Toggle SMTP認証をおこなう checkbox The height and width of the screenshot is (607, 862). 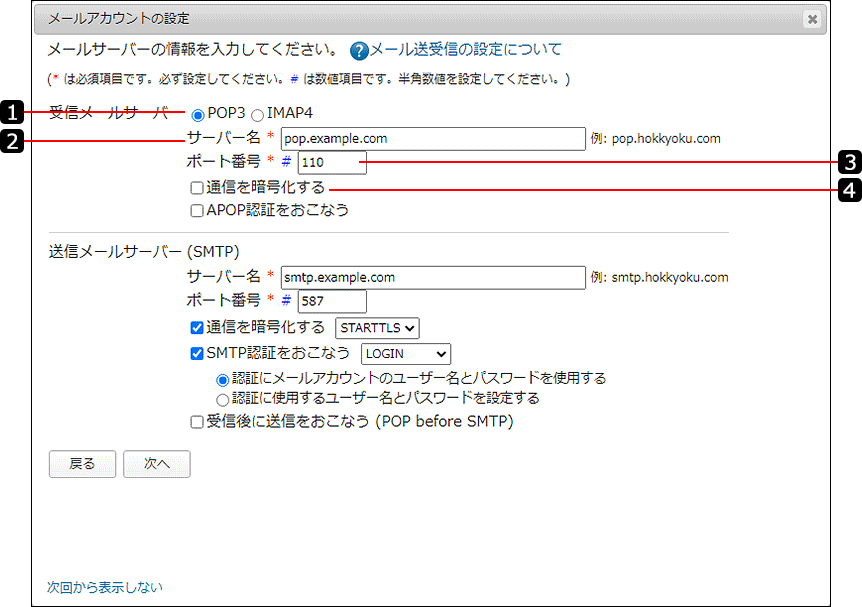(x=197, y=354)
